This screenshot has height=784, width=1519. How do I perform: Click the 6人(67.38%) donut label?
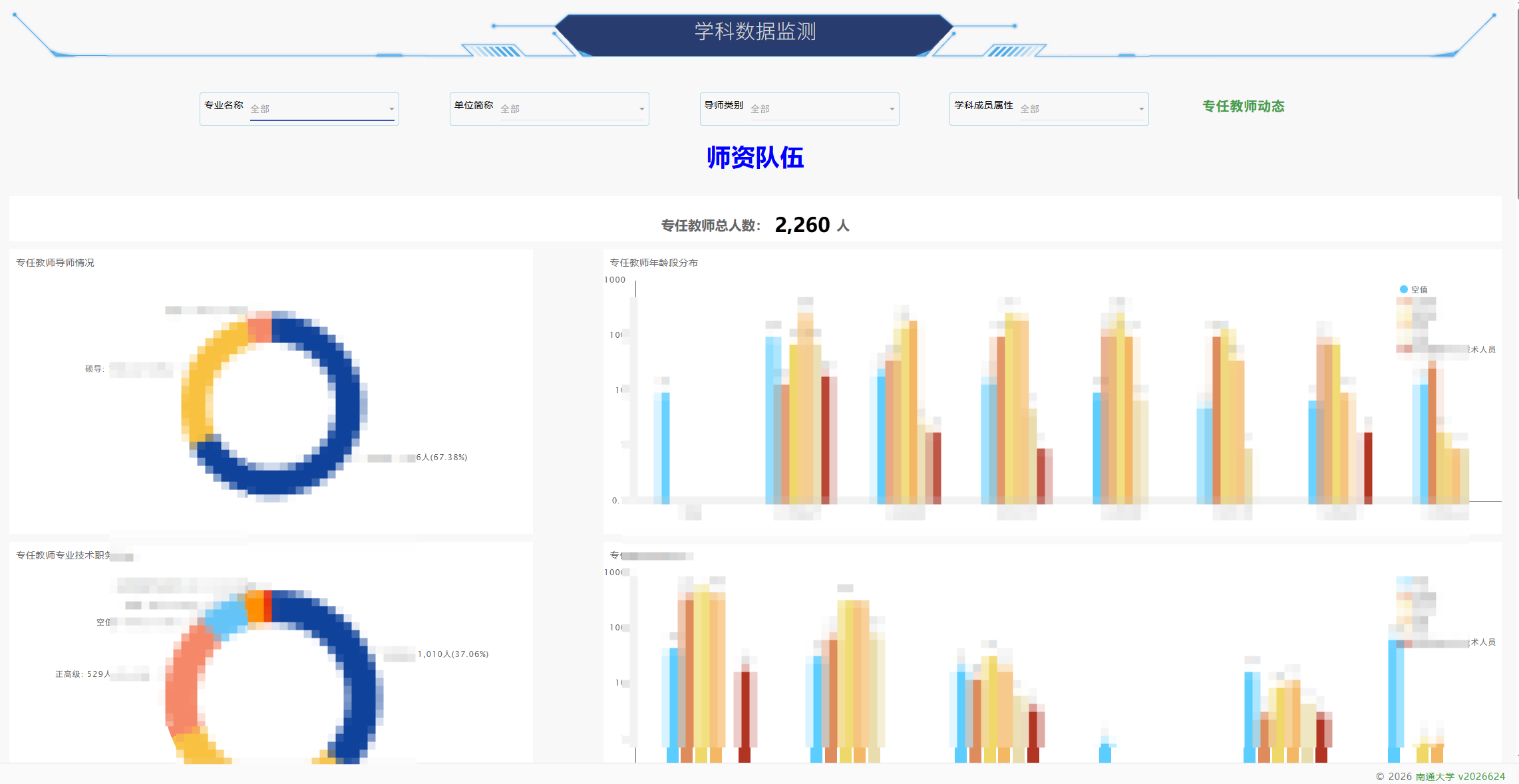pos(442,457)
